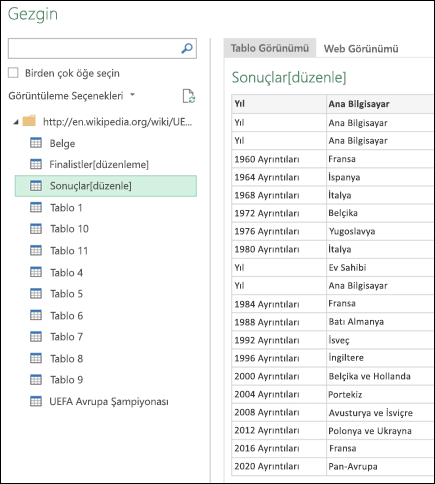
Task: Collapse the Wikipedia URL tree node
Action: pos(16,122)
